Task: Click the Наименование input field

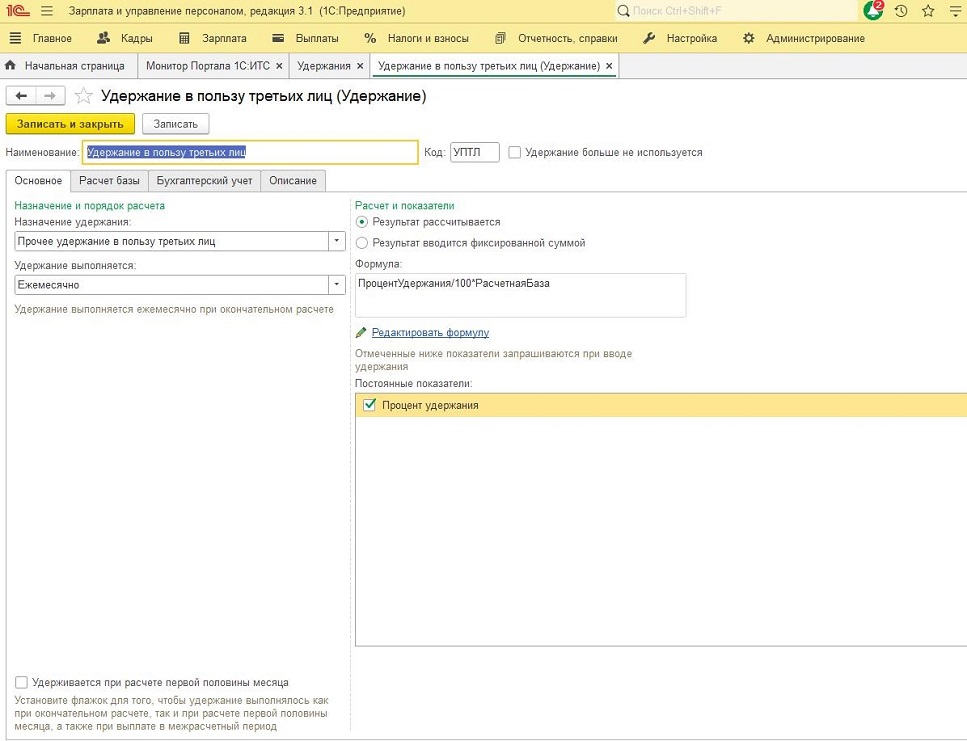Action: pos(250,152)
